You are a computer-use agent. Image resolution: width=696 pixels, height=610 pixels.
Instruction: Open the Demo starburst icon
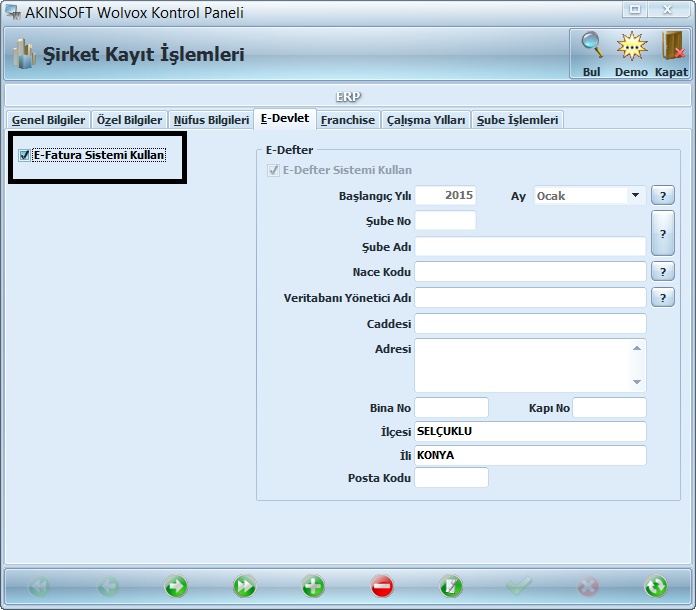coord(632,46)
